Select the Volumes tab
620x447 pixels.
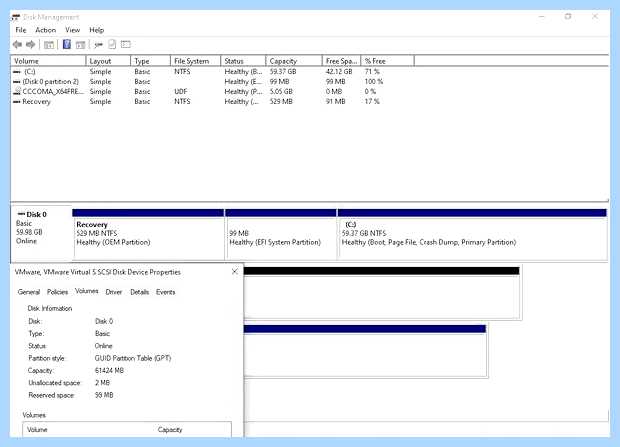[87, 291]
